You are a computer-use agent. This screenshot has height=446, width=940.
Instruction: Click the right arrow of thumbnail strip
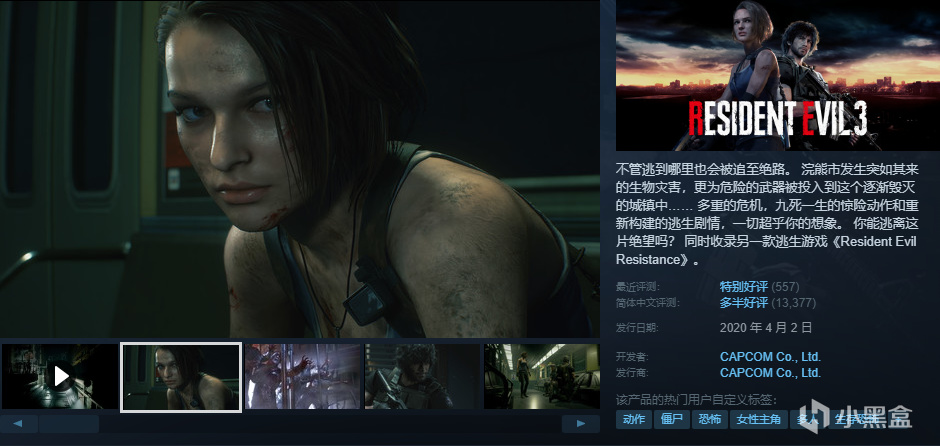pos(580,424)
